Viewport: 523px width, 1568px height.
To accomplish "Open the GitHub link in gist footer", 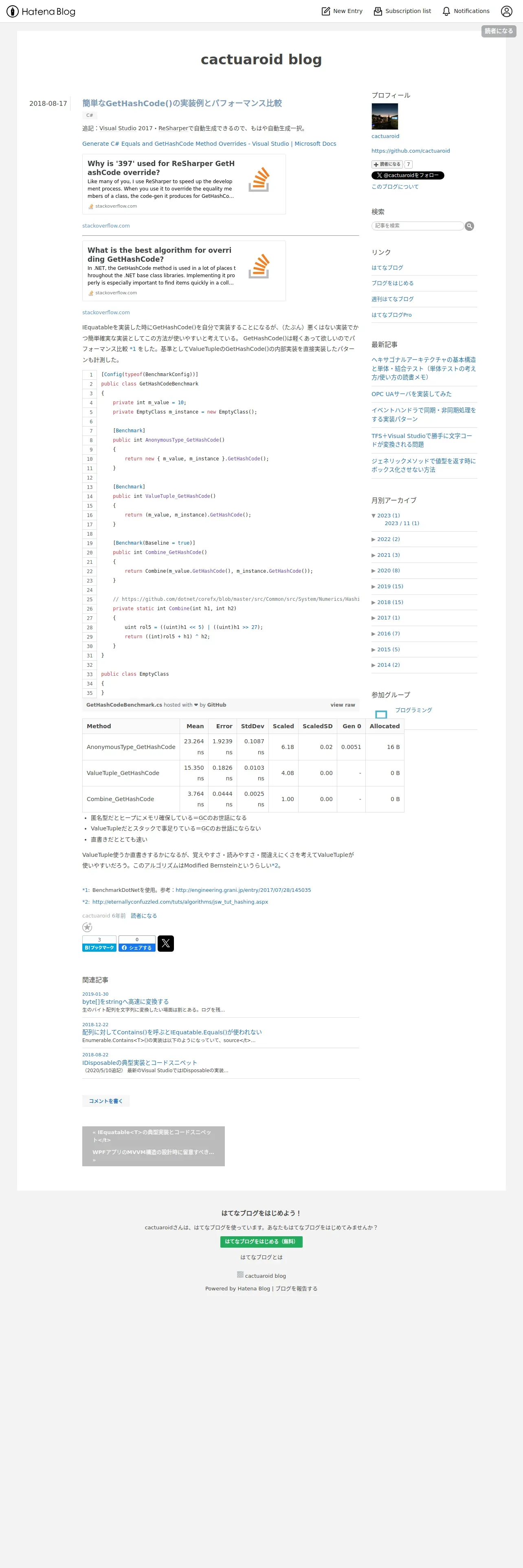I will 217,705.
